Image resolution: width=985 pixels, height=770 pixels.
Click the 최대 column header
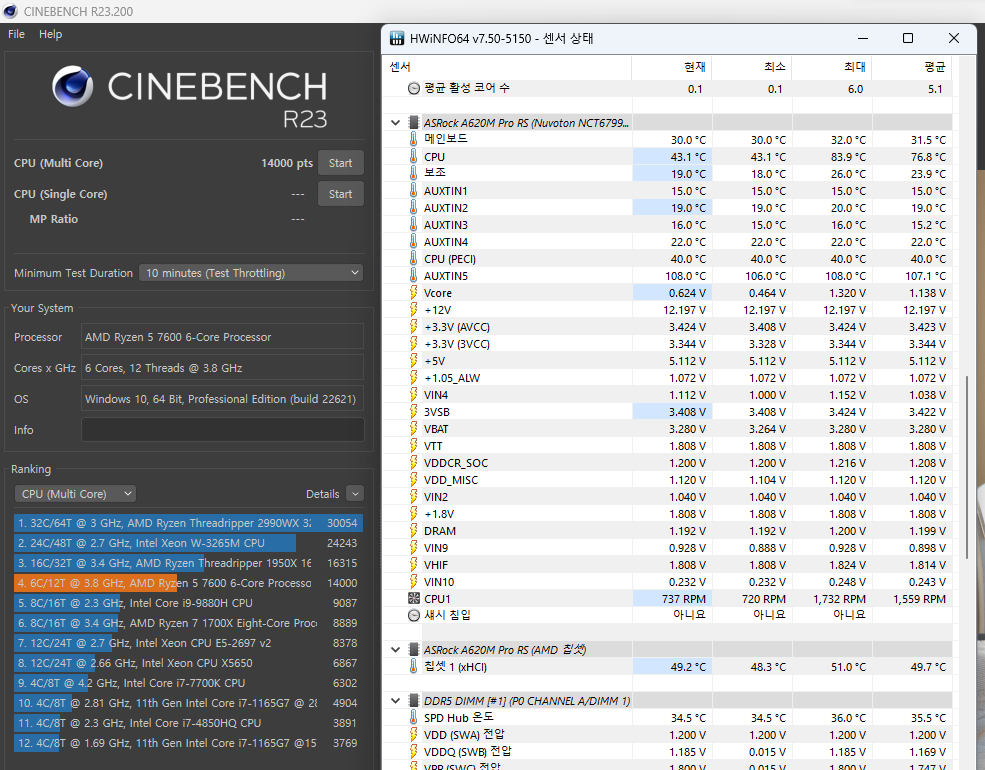tap(832, 67)
